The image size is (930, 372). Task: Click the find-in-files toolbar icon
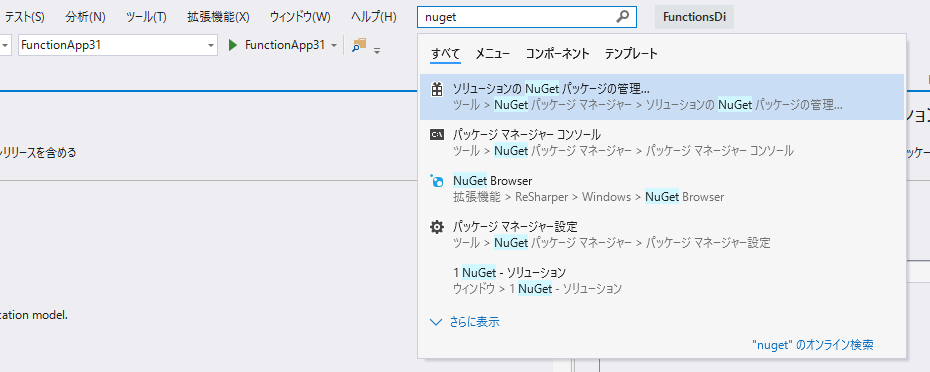359,45
